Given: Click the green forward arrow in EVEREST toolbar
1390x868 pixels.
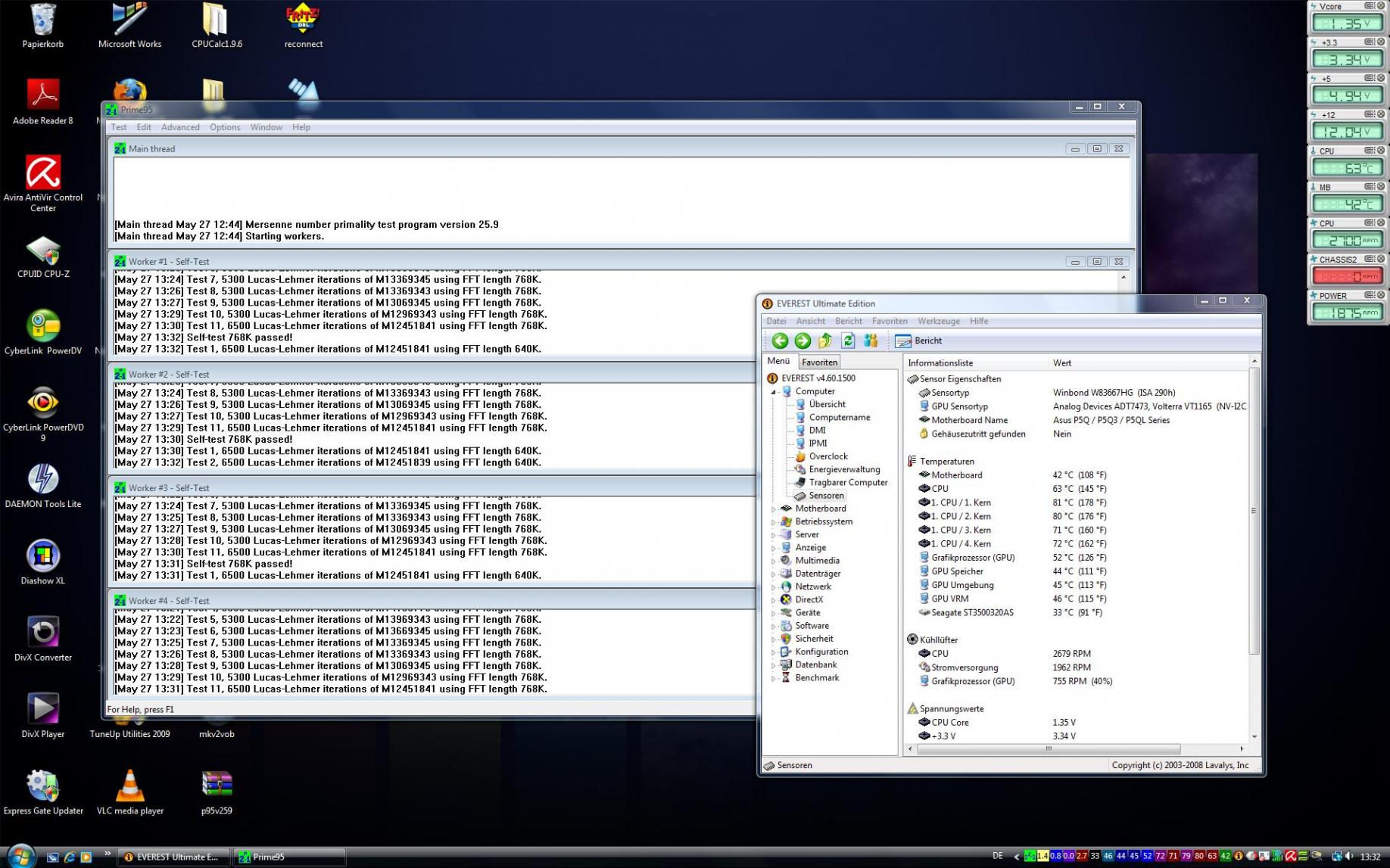Looking at the screenshot, I should click(x=803, y=341).
